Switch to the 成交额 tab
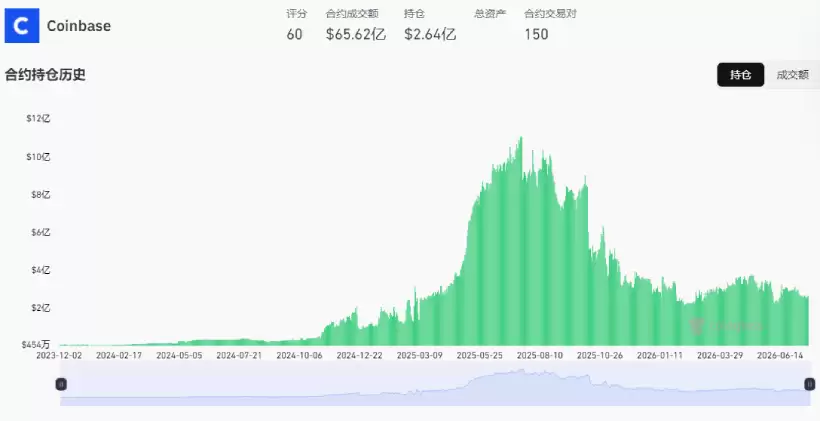The height and width of the screenshot is (421, 820). coord(792,75)
